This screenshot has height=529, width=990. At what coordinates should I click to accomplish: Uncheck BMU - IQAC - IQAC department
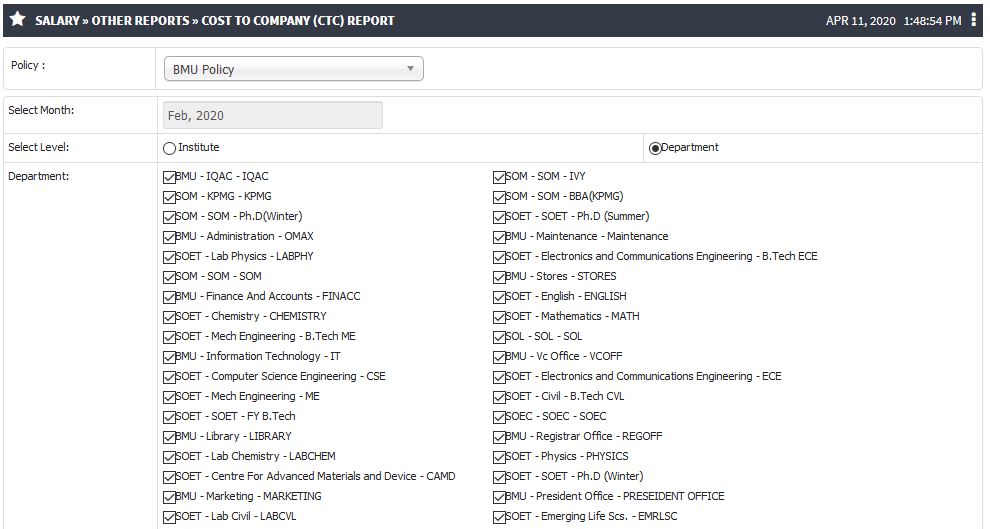pos(169,177)
